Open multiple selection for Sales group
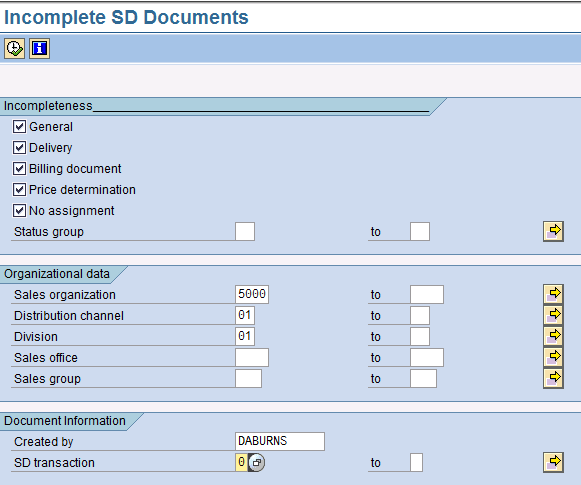Image resolution: width=581 pixels, height=485 pixels. pos(553,378)
